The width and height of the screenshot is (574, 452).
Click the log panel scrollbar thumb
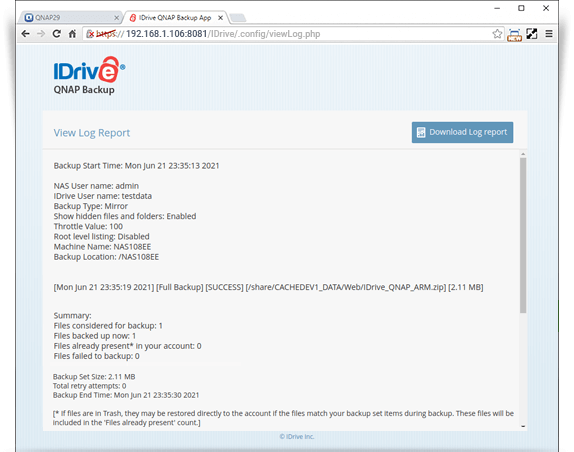click(523, 235)
